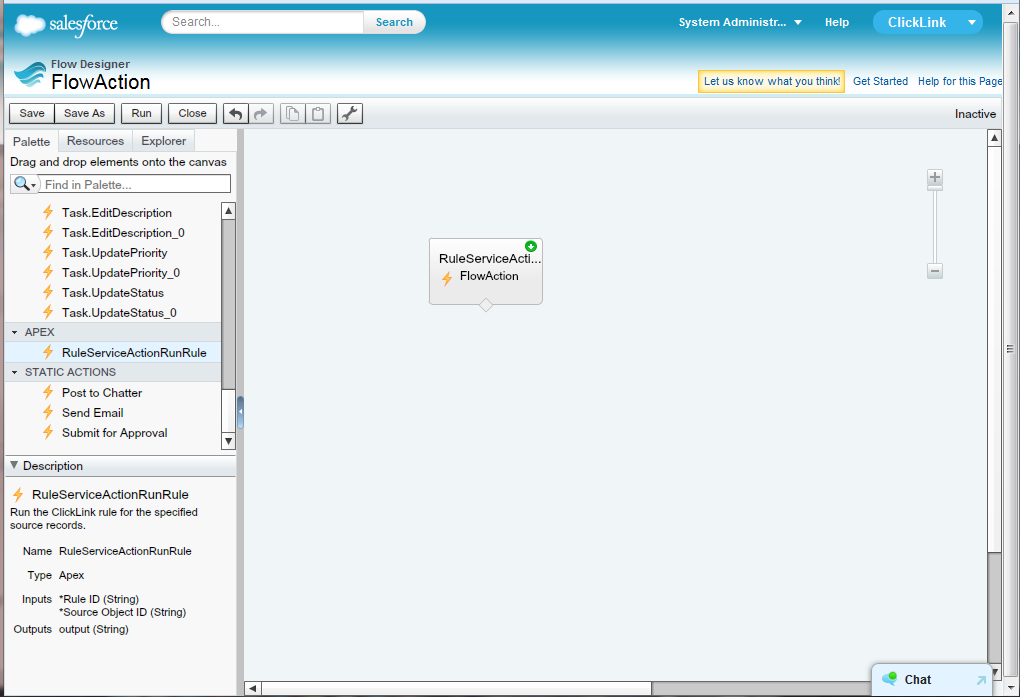Image resolution: width=1020 pixels, height=697 pixels.
Task: Click the Copy element icon
Action: [x=291, y=113]
